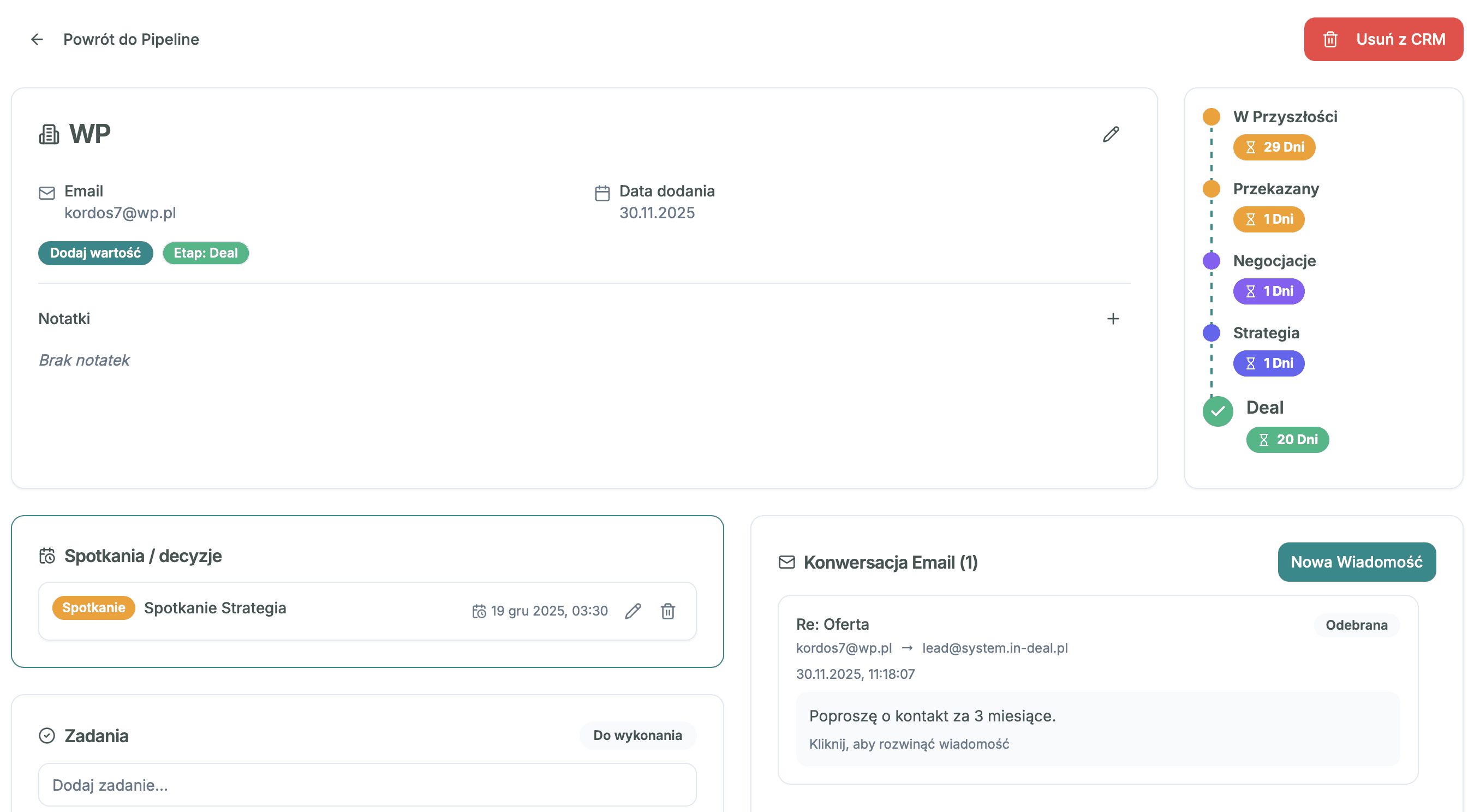This screenshot has width=1480, height=812.
Task: Click the Zadania circle check icon
Action: point(46,736)
